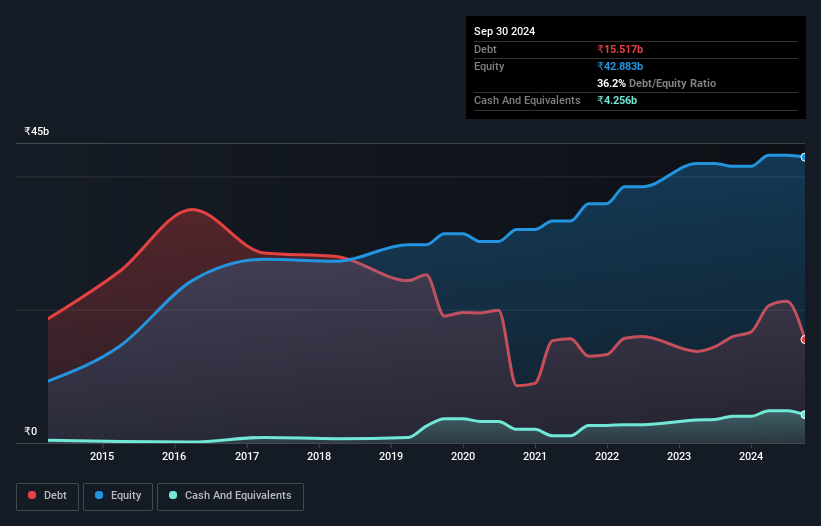Click the 2022 x-axis label
The height and width of the screenshot is (526, 821).
[x=607, y=456]
